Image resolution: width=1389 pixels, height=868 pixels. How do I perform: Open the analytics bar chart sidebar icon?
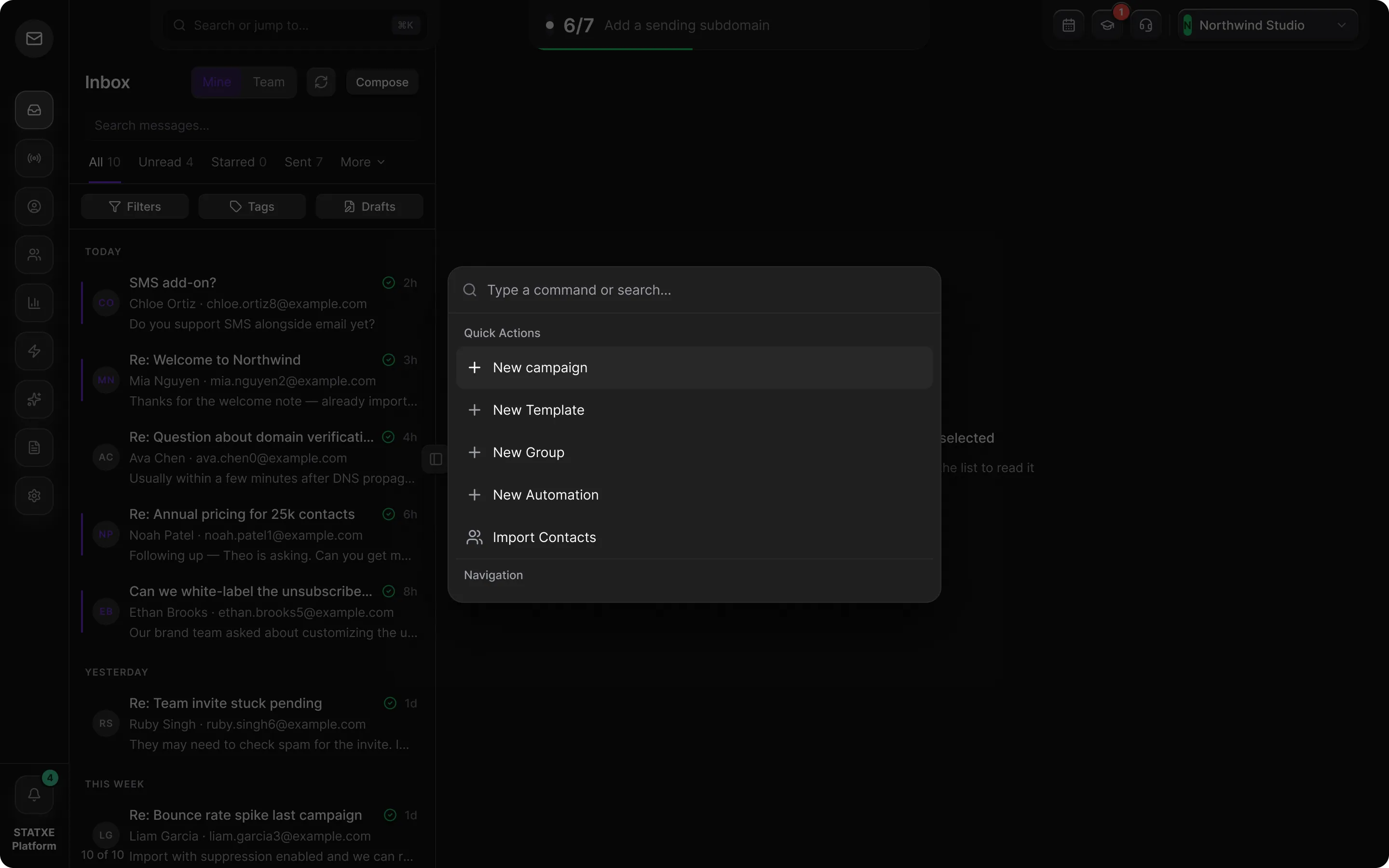pos(34,302)
